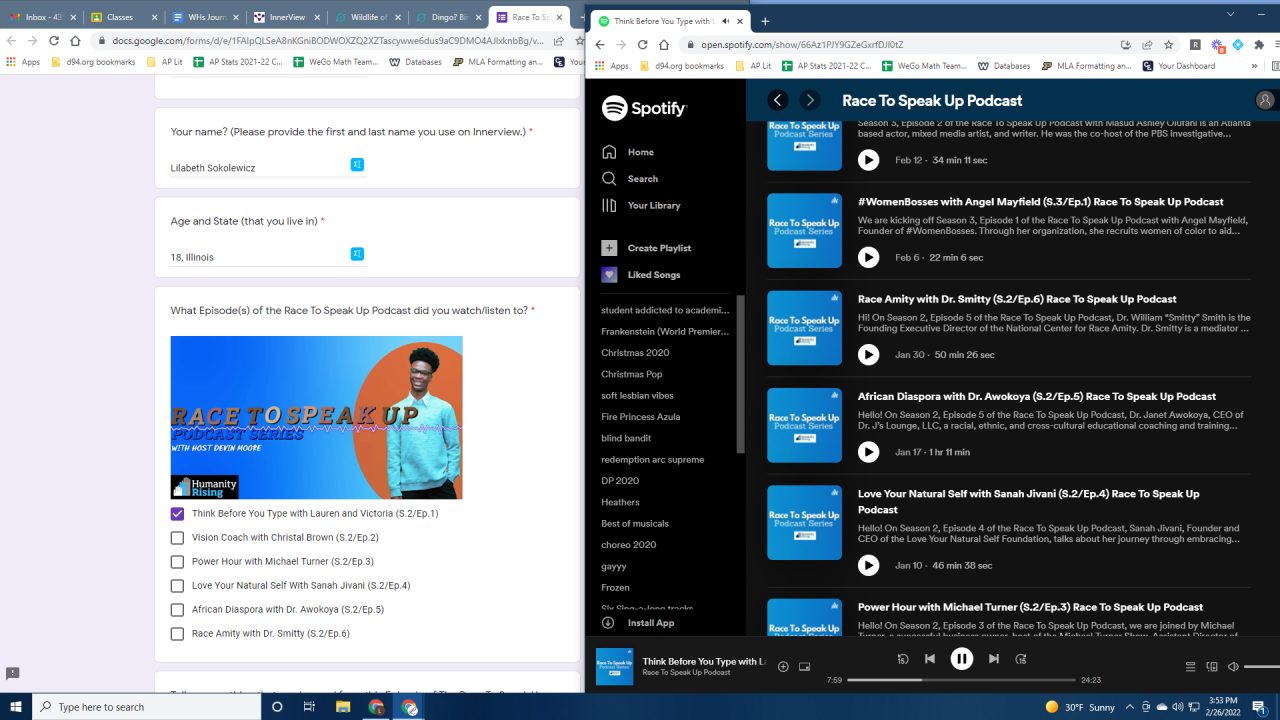Uncheck Think Before You Type checkbox
Screen dimensions: 1280x720
177,514
